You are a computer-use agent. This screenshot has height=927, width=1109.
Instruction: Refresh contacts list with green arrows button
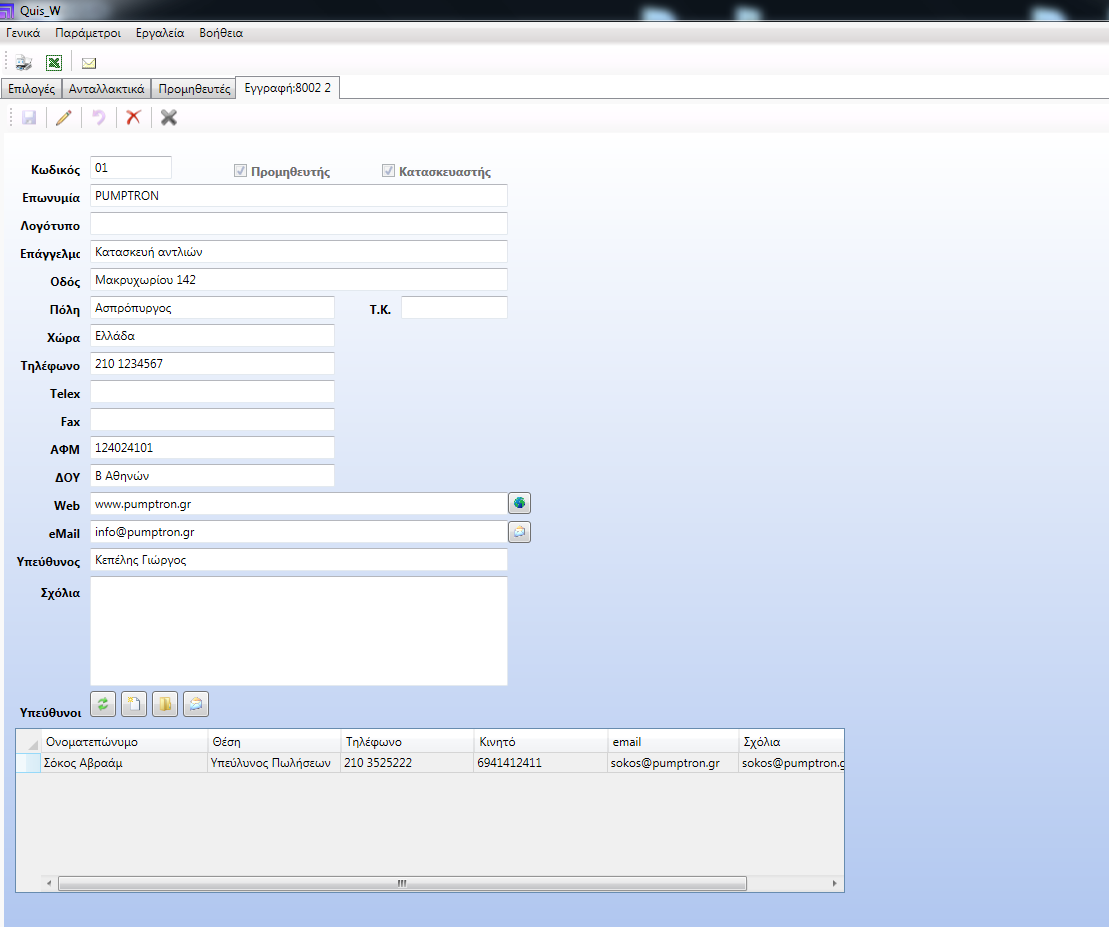click(x=103, y=704)
